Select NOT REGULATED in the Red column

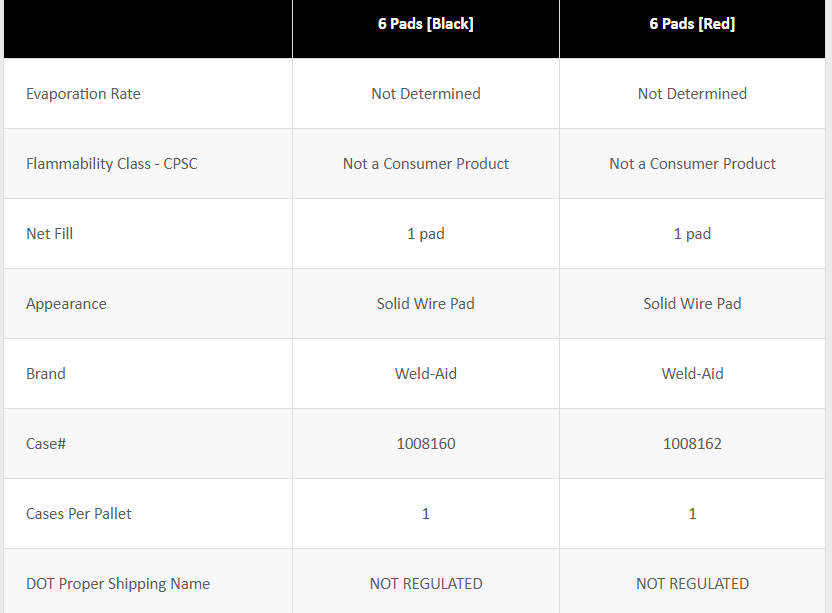click(x=692, y=584)
